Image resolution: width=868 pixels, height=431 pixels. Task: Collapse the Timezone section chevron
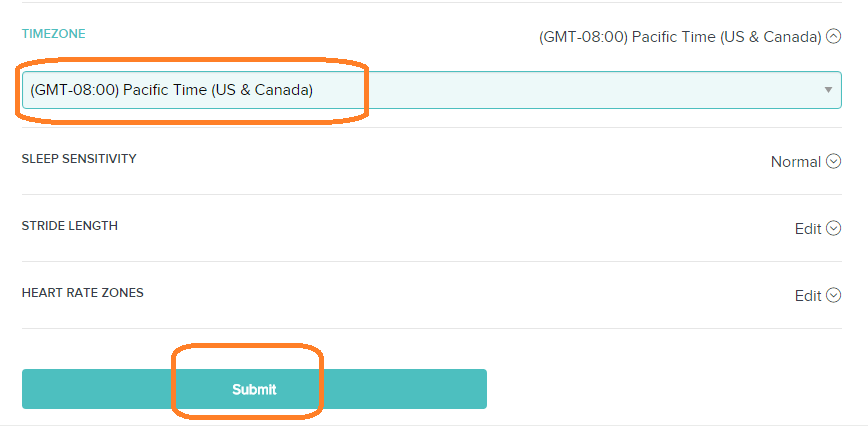tap(834, 37)
